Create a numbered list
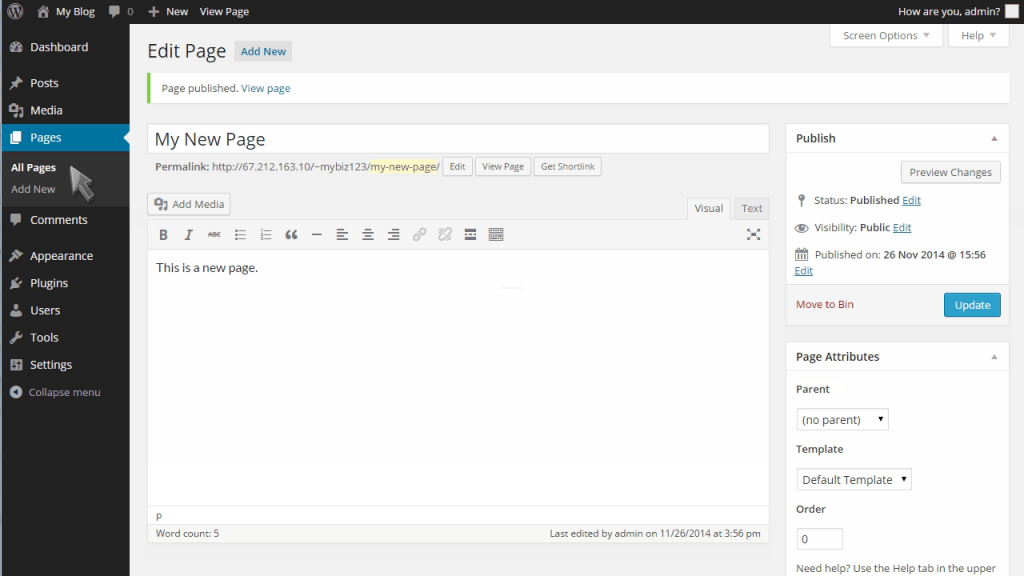Screen dimensions: 1024x576 [265, 234]
